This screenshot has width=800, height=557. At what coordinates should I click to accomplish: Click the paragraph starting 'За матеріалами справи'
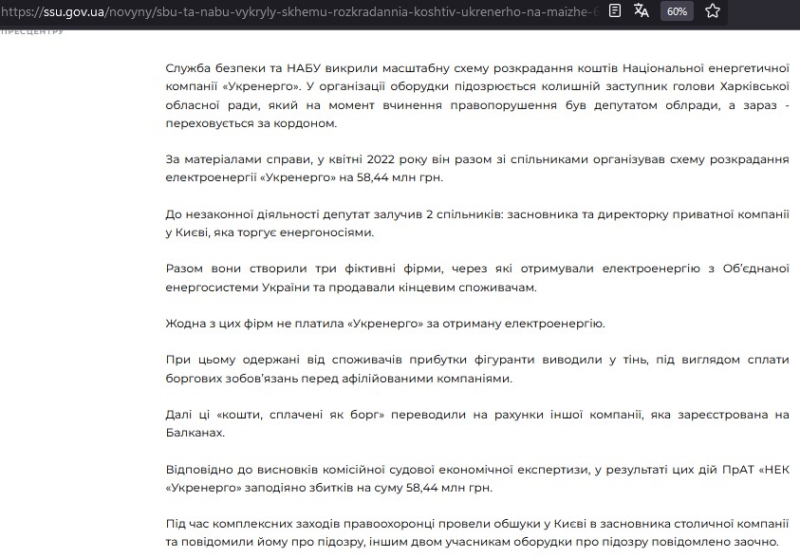point(478,170)
